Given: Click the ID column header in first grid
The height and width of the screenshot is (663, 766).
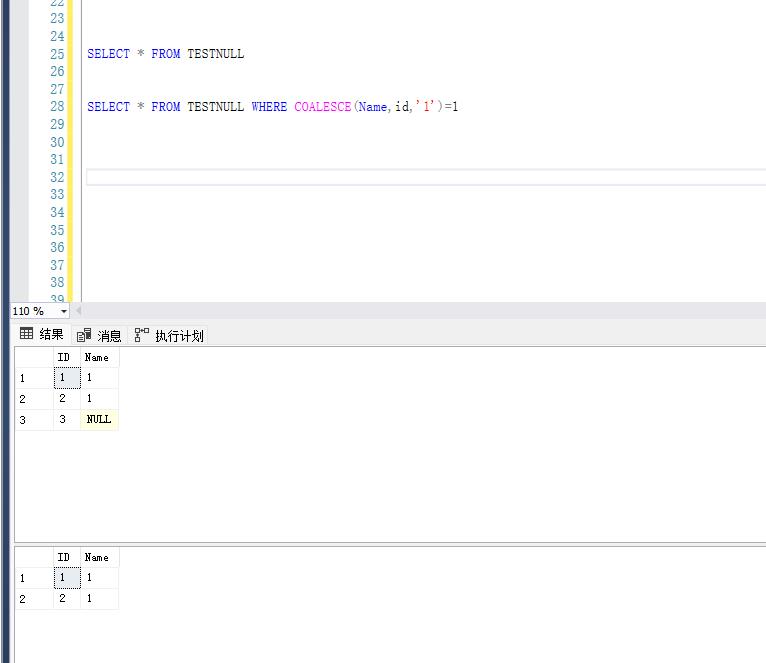Looking at the screenshot, I should click(64, 357).
